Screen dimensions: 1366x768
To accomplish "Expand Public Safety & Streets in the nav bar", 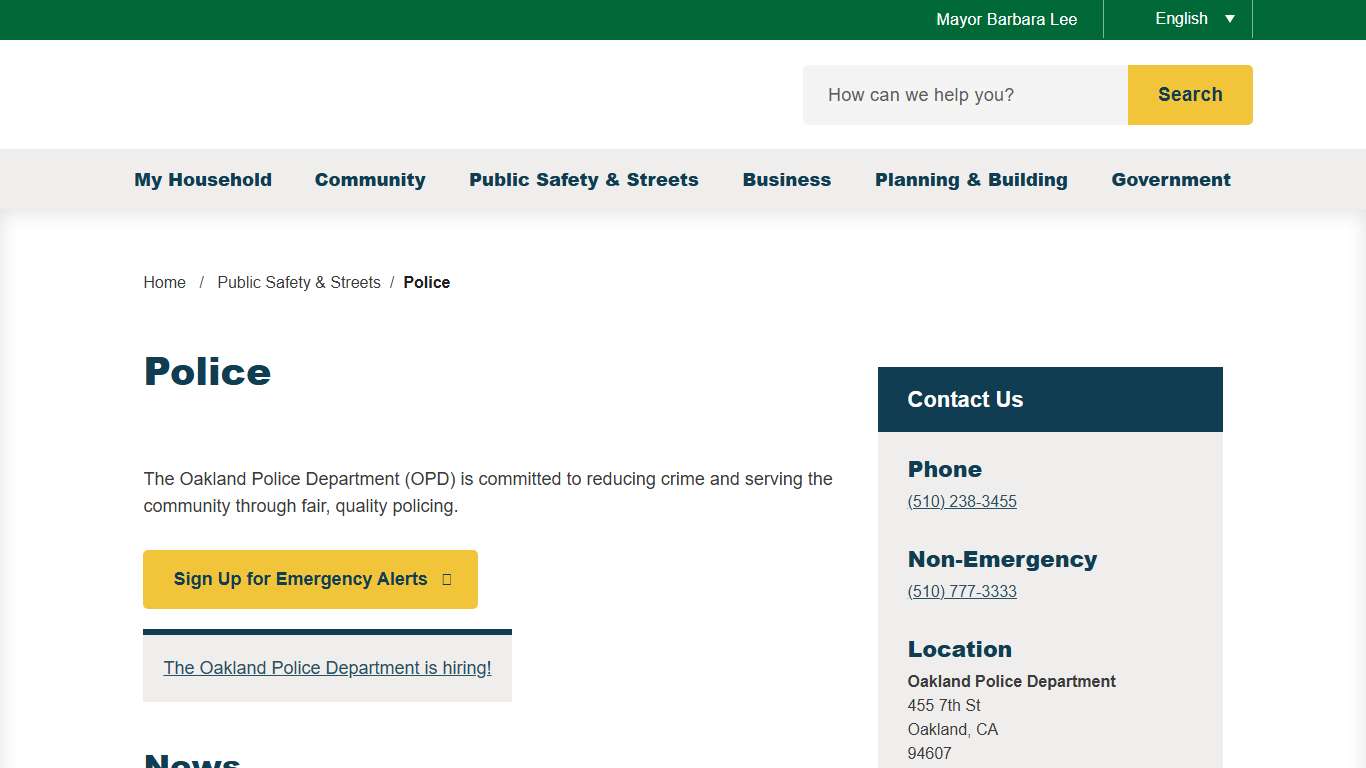I will point(584,180).
